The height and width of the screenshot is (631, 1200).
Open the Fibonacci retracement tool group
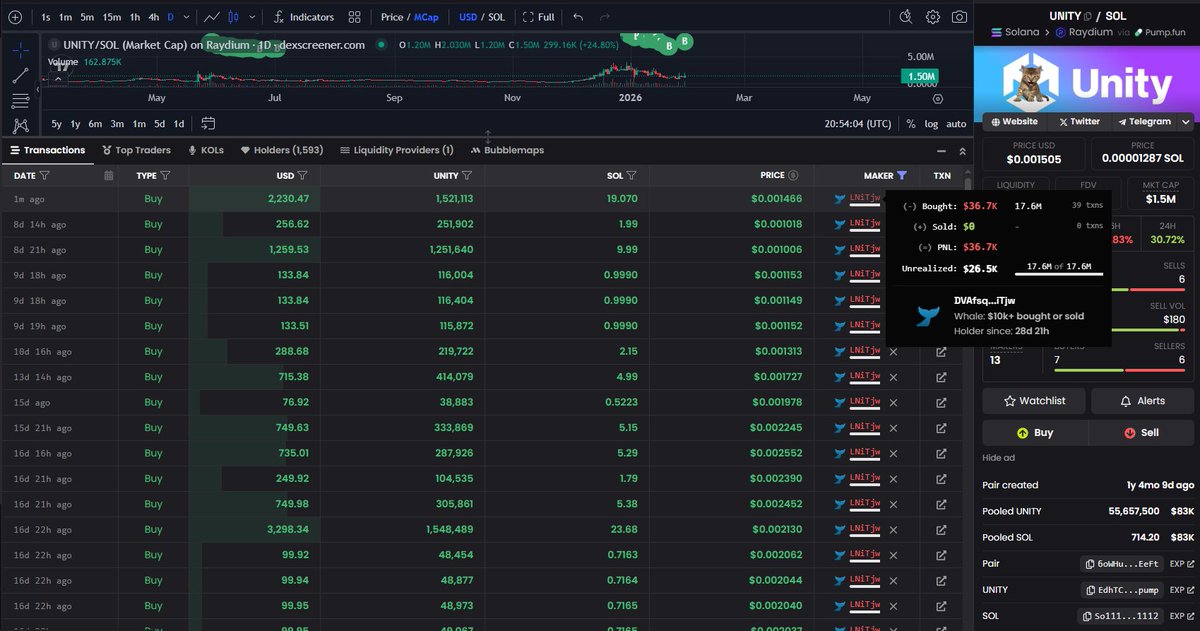coord(20,101)
